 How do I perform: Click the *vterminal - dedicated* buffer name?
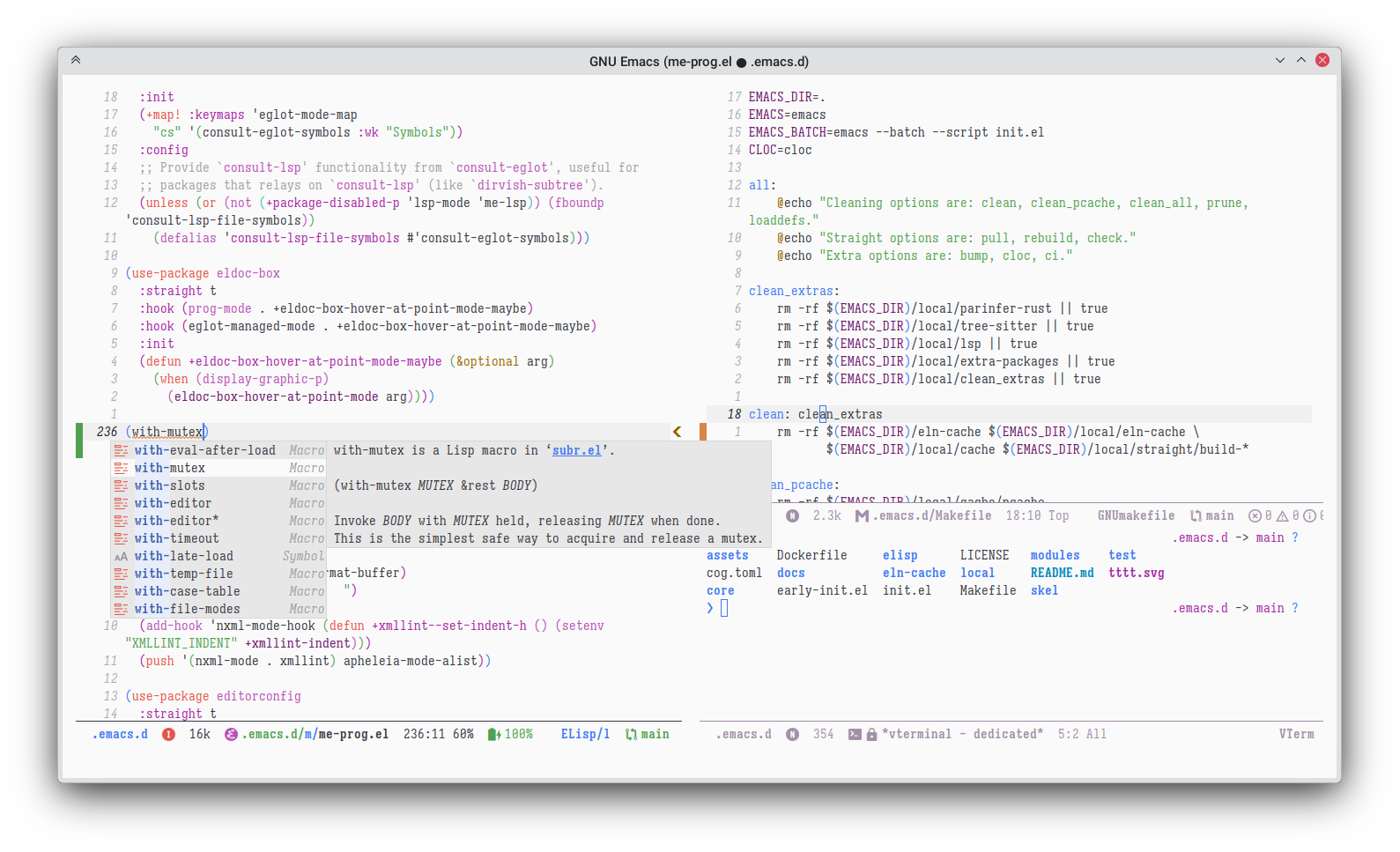962,734
